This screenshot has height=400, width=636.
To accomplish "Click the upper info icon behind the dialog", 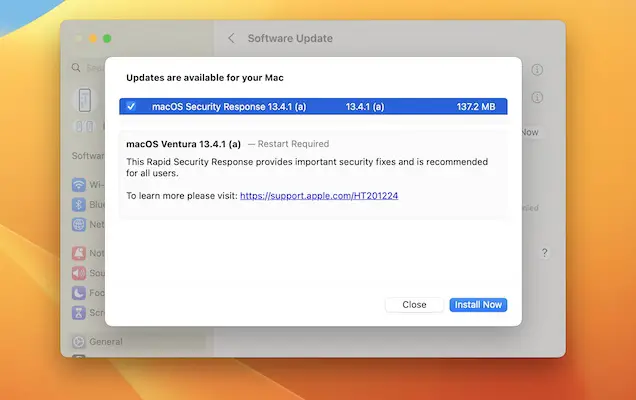I will (x=537, y=70).
